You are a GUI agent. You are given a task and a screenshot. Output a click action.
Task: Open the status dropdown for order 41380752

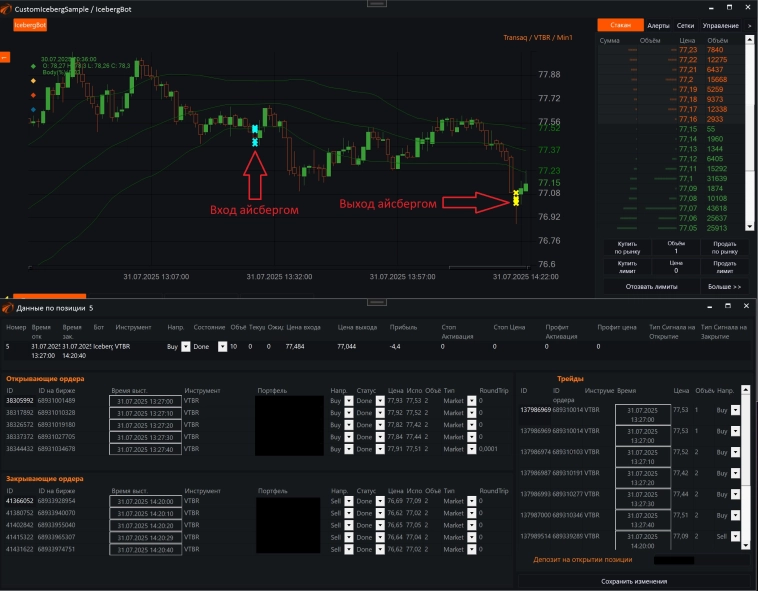380,513
